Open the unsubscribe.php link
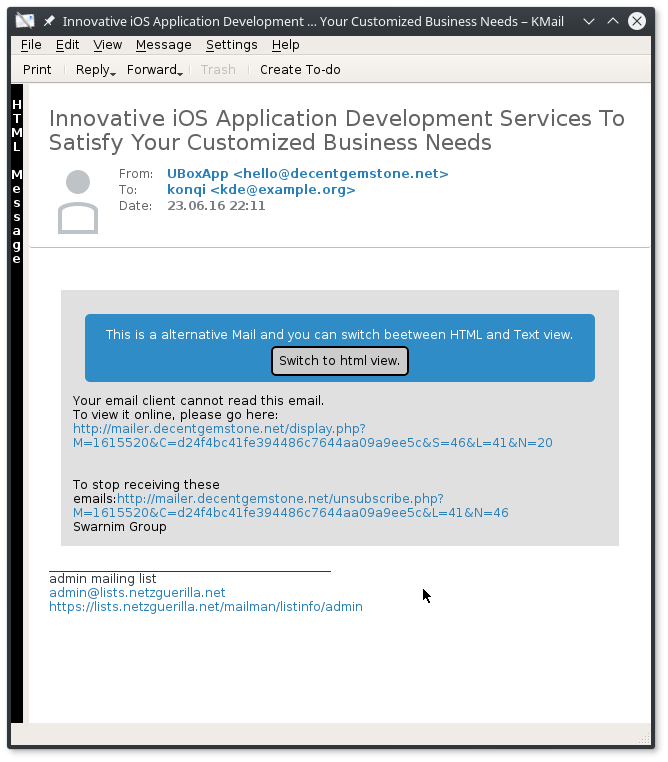Screen dimensions: 668x762 coord(280,499)
